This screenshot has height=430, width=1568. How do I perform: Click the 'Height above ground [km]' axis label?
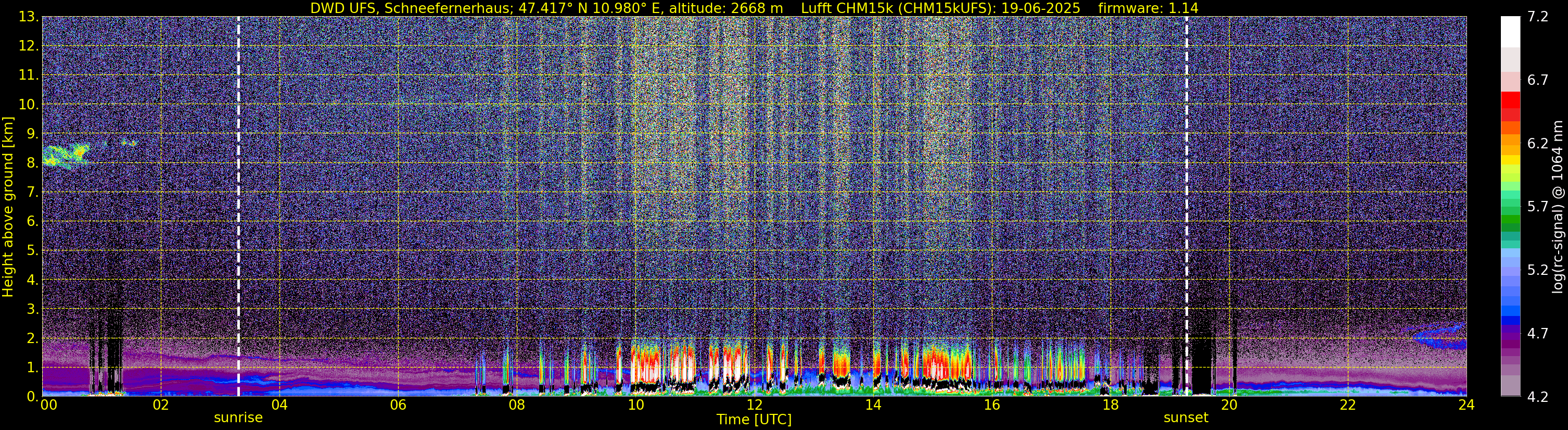click(8, 207)
